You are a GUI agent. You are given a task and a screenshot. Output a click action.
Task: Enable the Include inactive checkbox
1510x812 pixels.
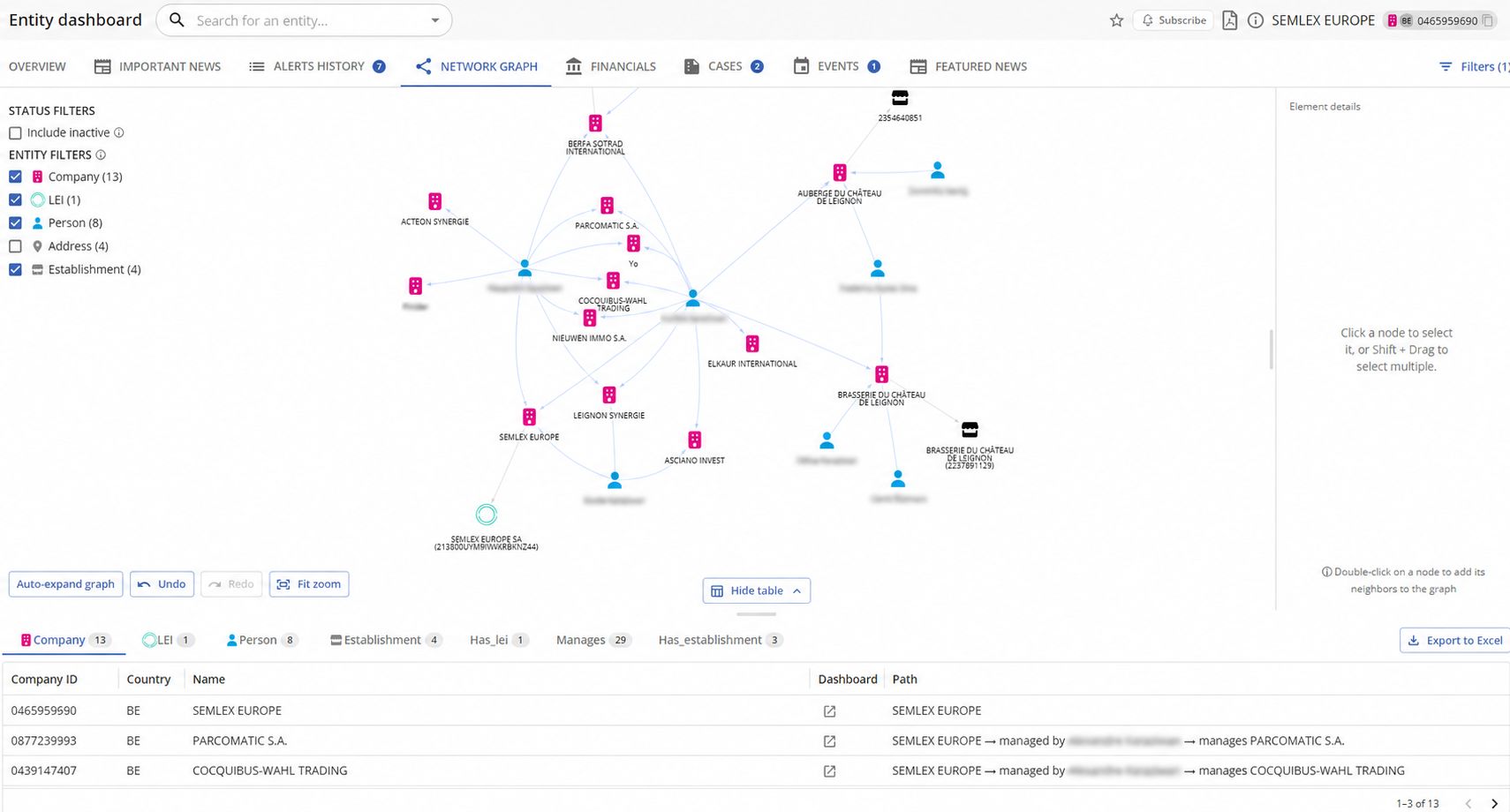pyautogui.click(x=15, y=133)
